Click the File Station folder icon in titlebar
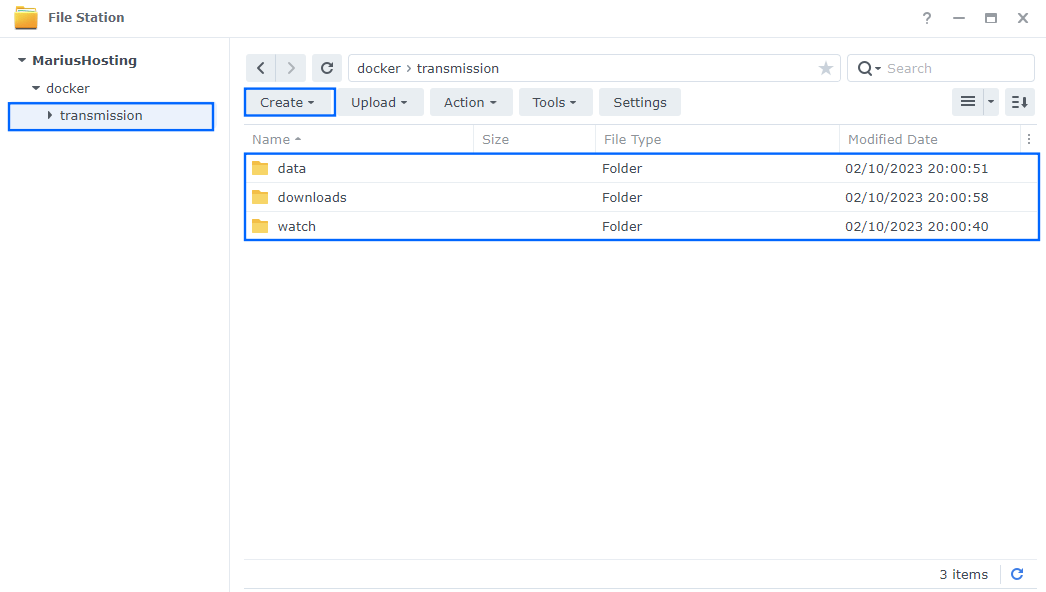 pos(28,17)
